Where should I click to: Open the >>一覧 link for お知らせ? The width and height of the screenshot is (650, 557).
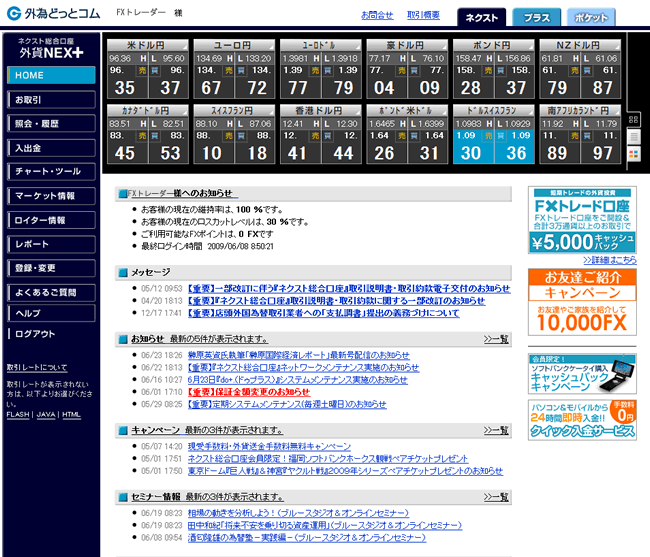tap(496, 339)
